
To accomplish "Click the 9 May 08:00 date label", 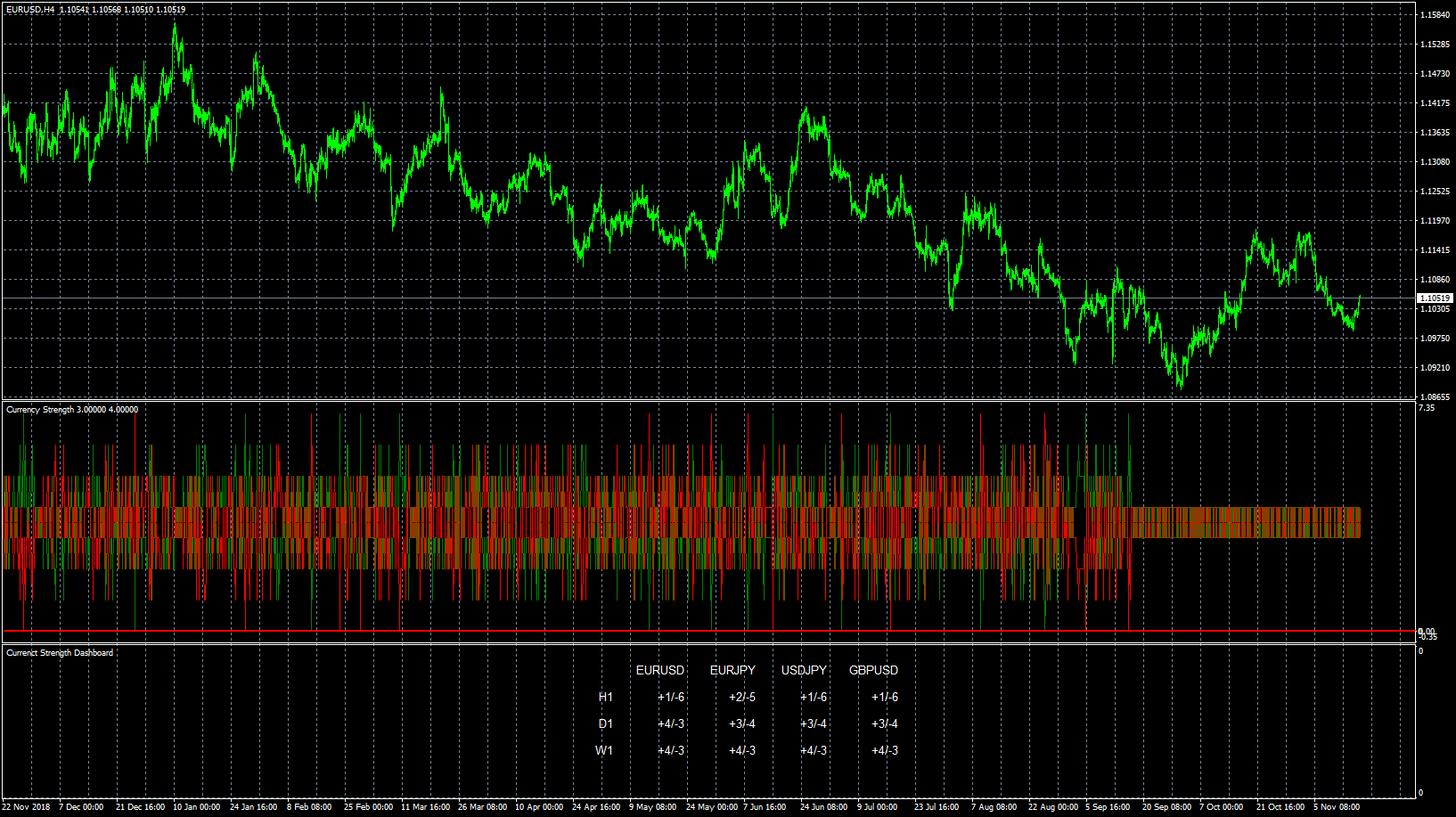I will click(x=653, y=807).
